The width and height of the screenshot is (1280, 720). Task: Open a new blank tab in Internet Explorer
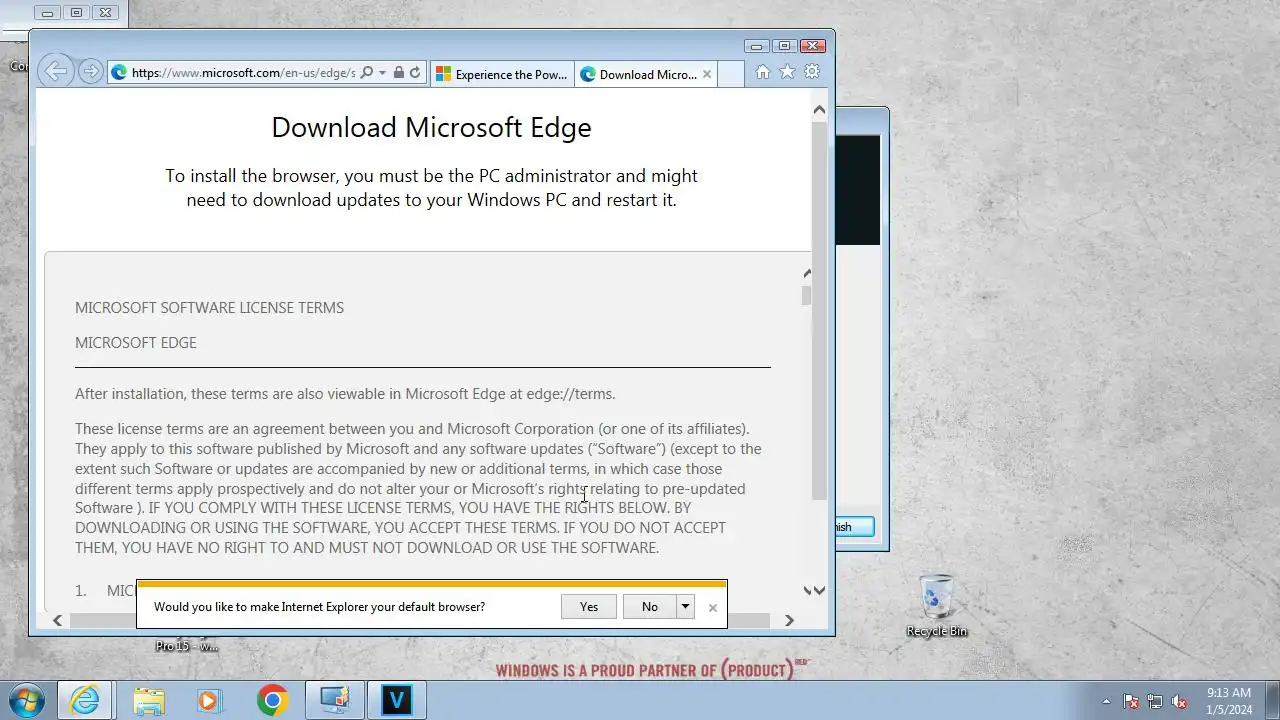click(x=731, y=74)
